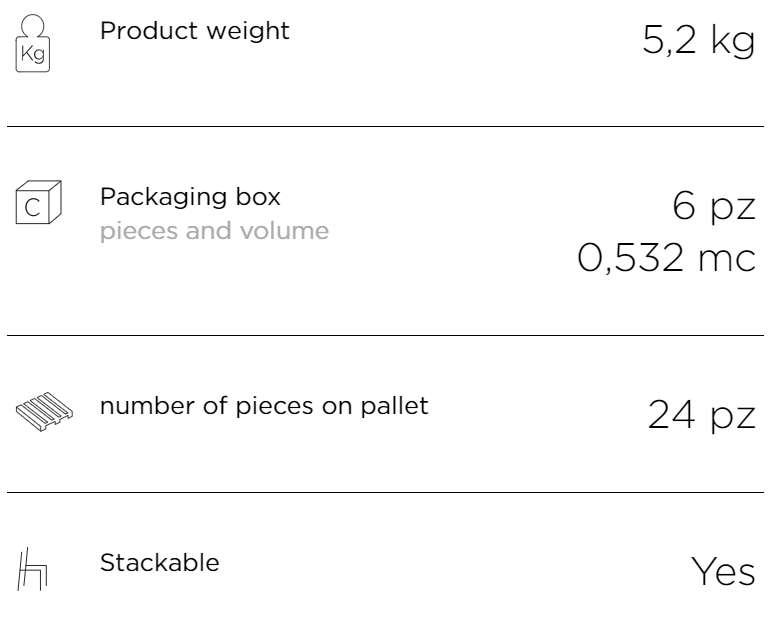Click the ring atop the weight icon
The width and height of the screenshot is (768, 629).
coord(33,25)
